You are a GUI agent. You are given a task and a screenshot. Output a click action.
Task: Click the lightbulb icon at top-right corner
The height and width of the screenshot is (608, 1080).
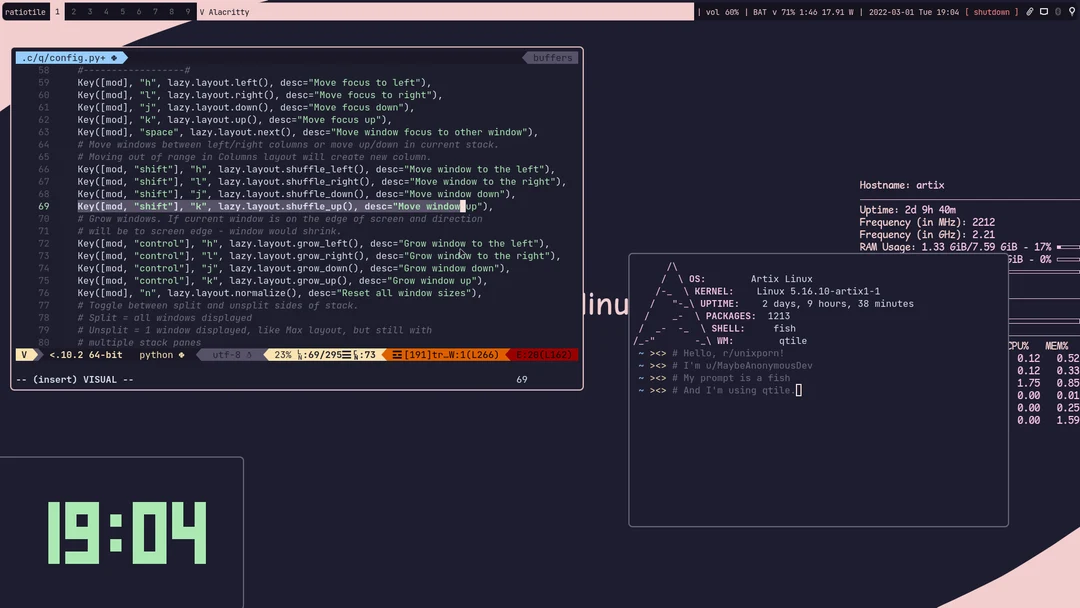[x=1072, y=11]
